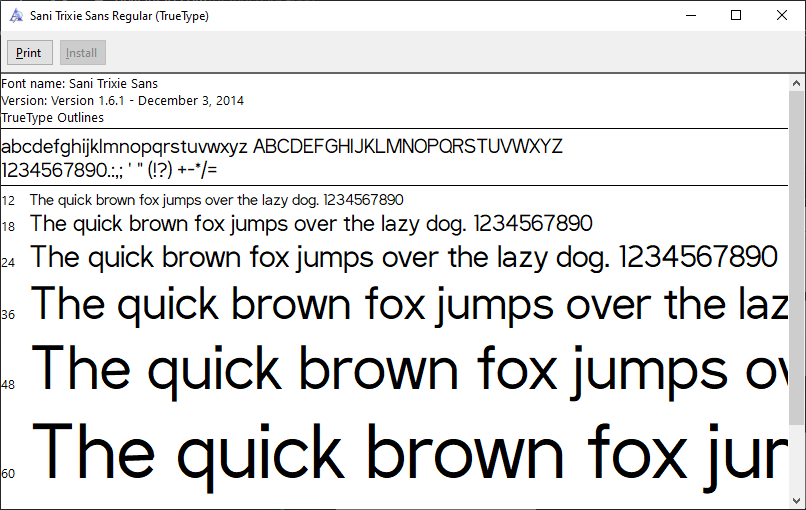Screen dimensions: 806x510
Task: Close the Sani Trixie Sans window
Action: click(782, 15)
